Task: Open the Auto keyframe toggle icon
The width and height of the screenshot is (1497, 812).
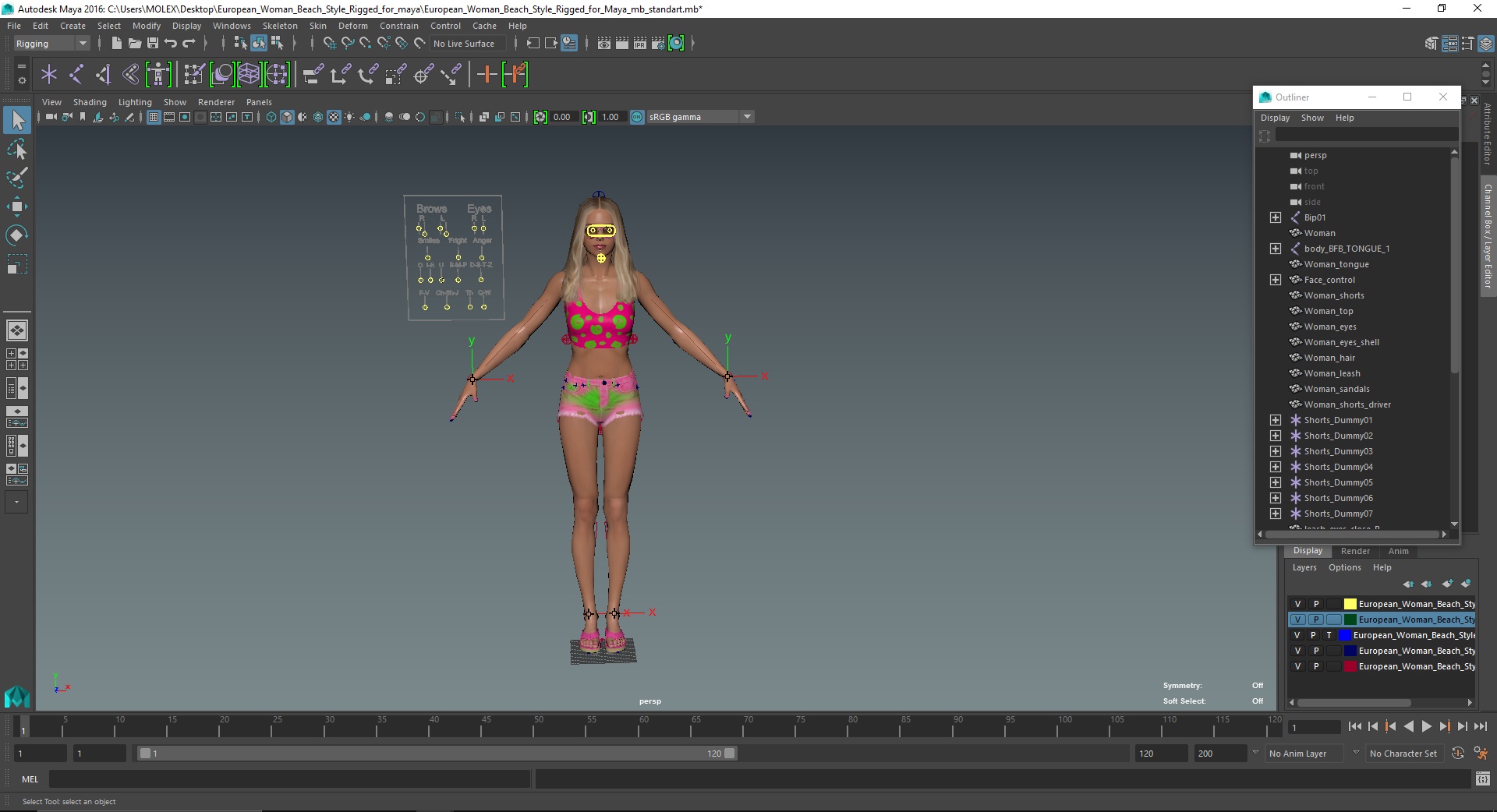Action: (1458, 754)
